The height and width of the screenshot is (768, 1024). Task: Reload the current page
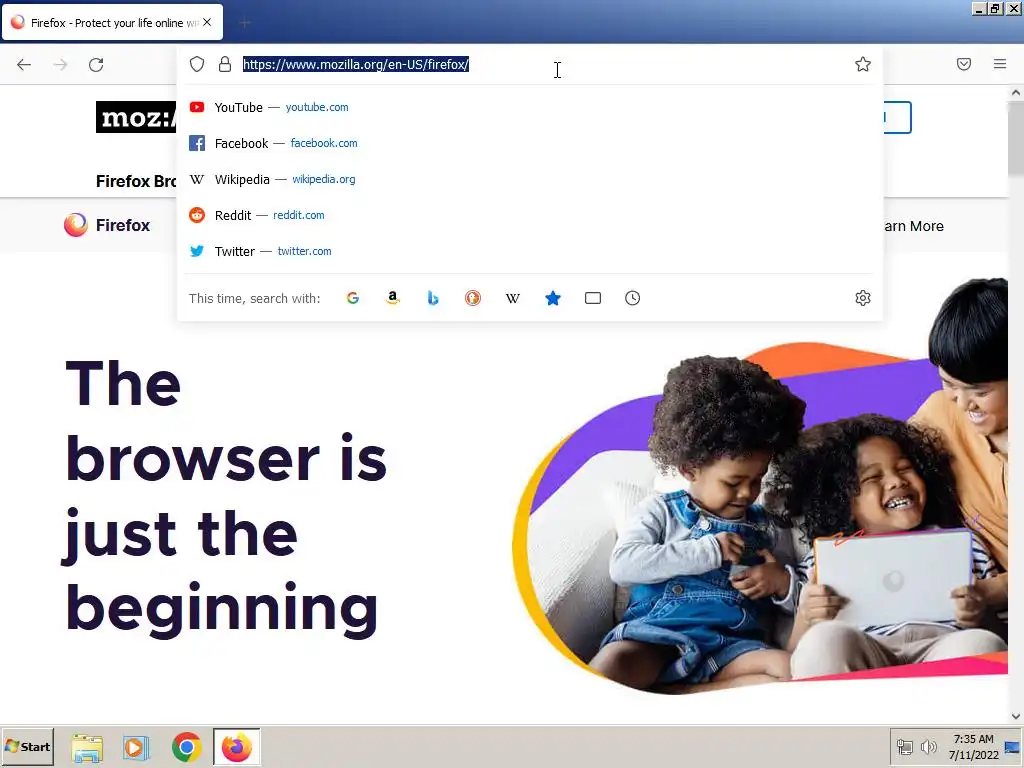tap(96, 65)
